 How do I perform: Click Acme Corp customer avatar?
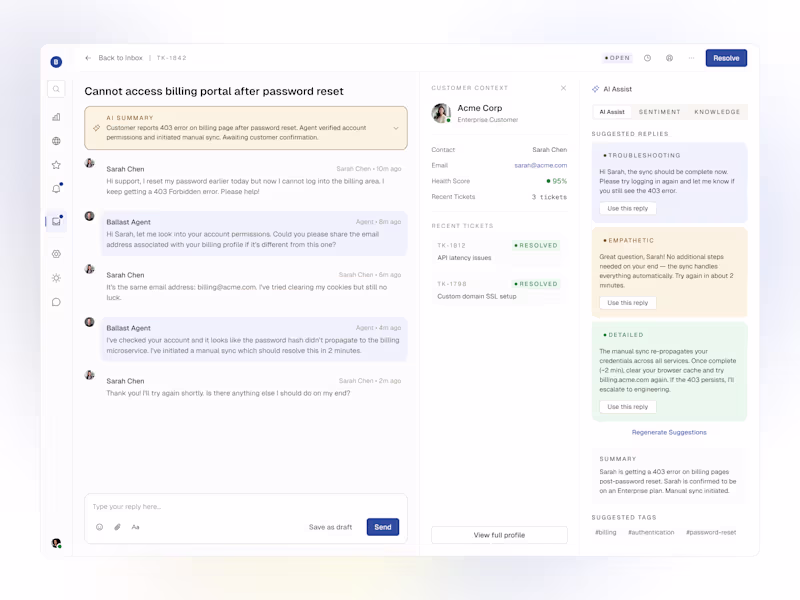441,113
